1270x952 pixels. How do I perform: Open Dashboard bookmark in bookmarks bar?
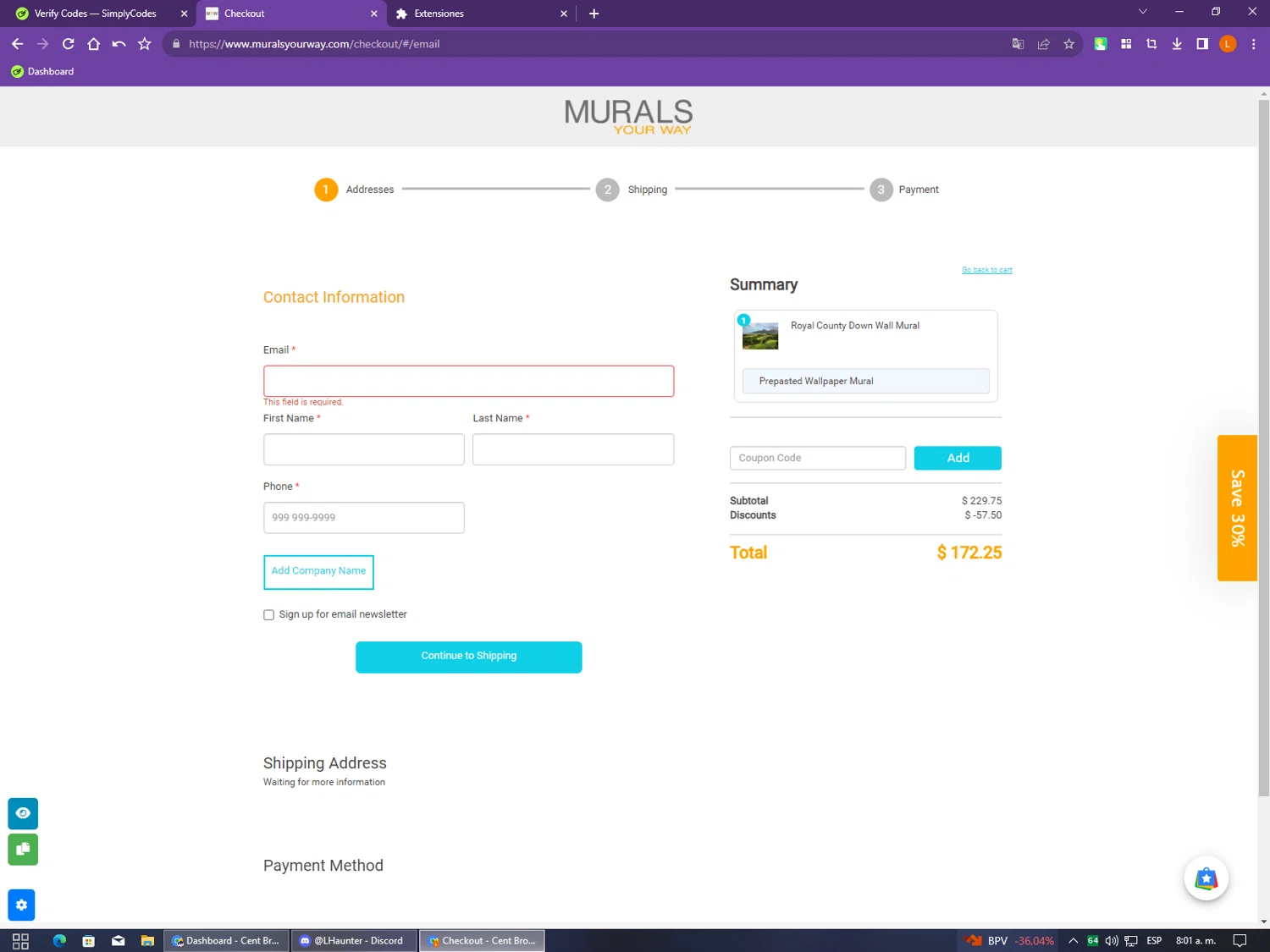42,72
